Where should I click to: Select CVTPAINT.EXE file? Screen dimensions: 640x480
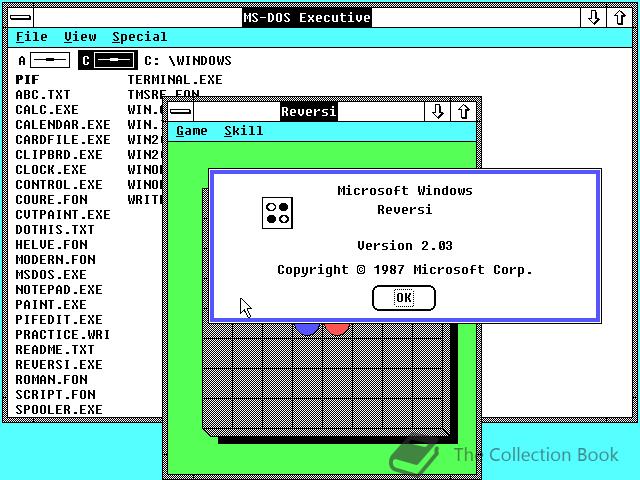(63, 215)
